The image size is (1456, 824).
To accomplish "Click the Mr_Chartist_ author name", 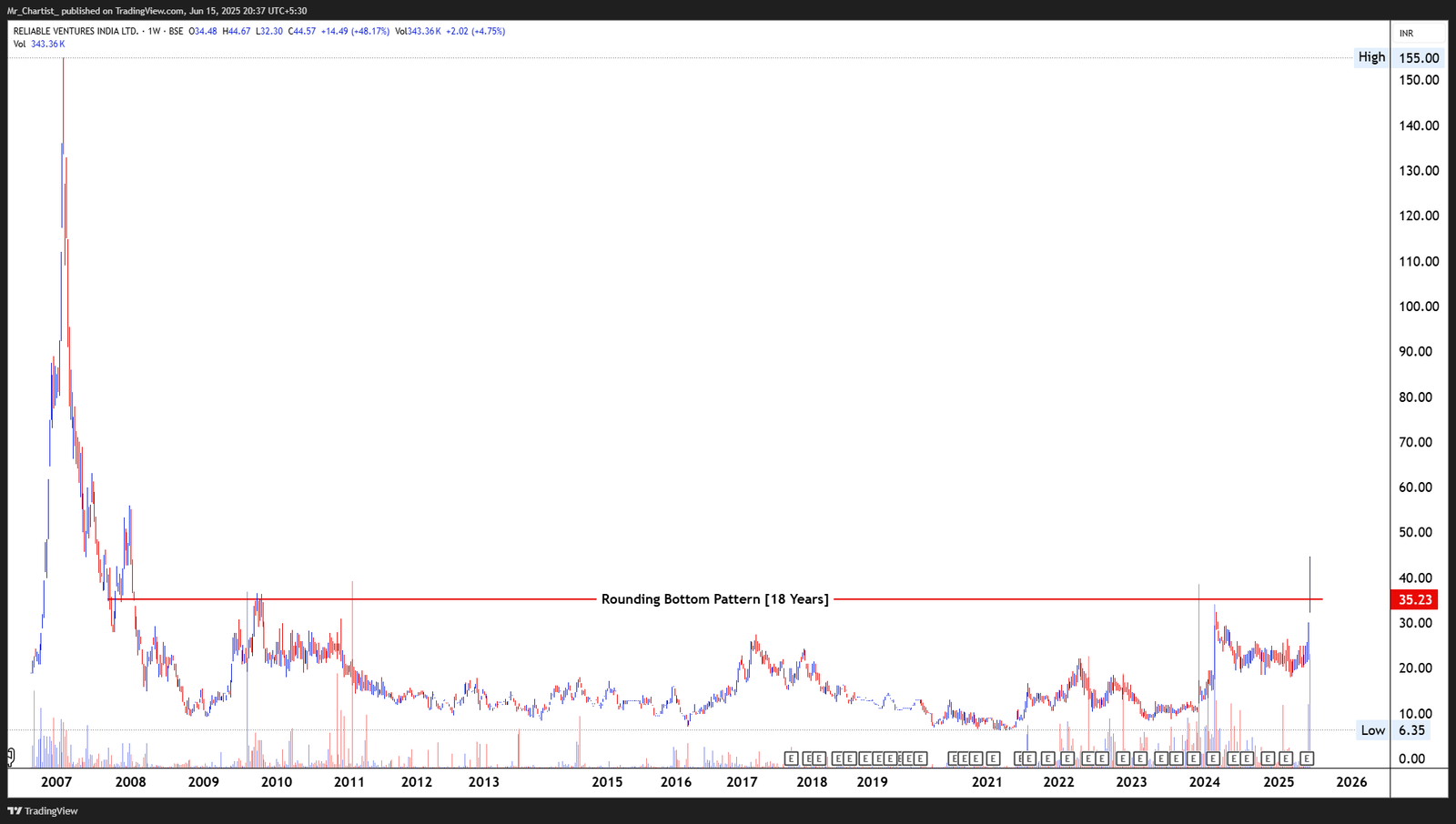I will [35, 12].
